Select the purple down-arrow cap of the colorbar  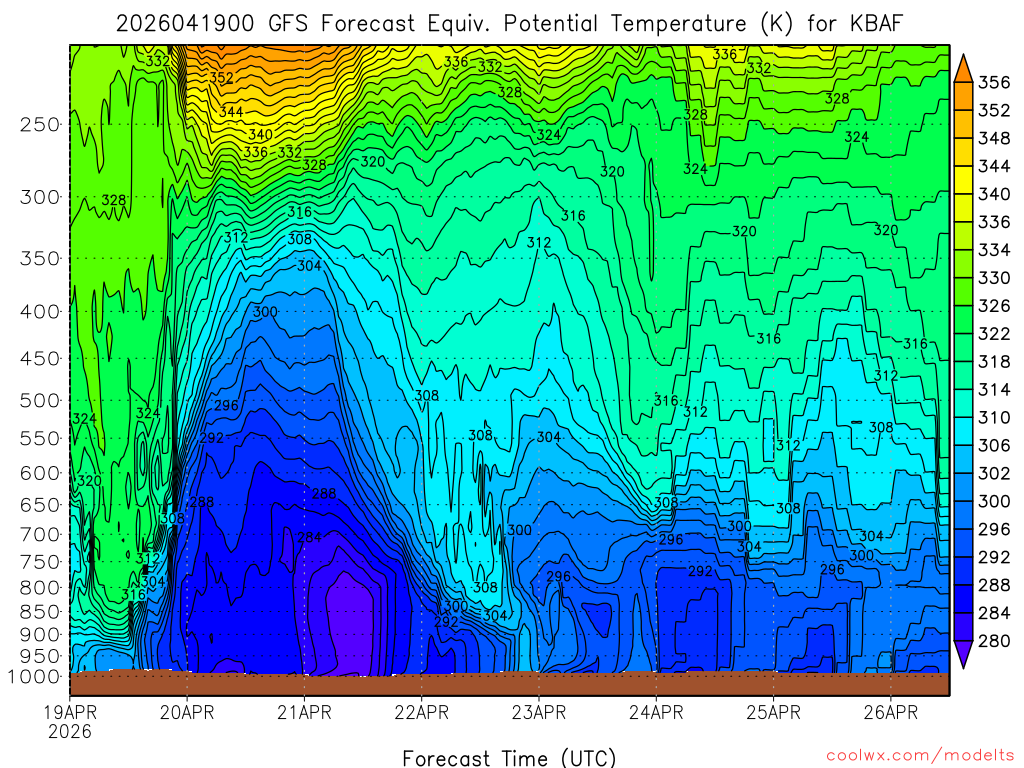pos(964,654)
